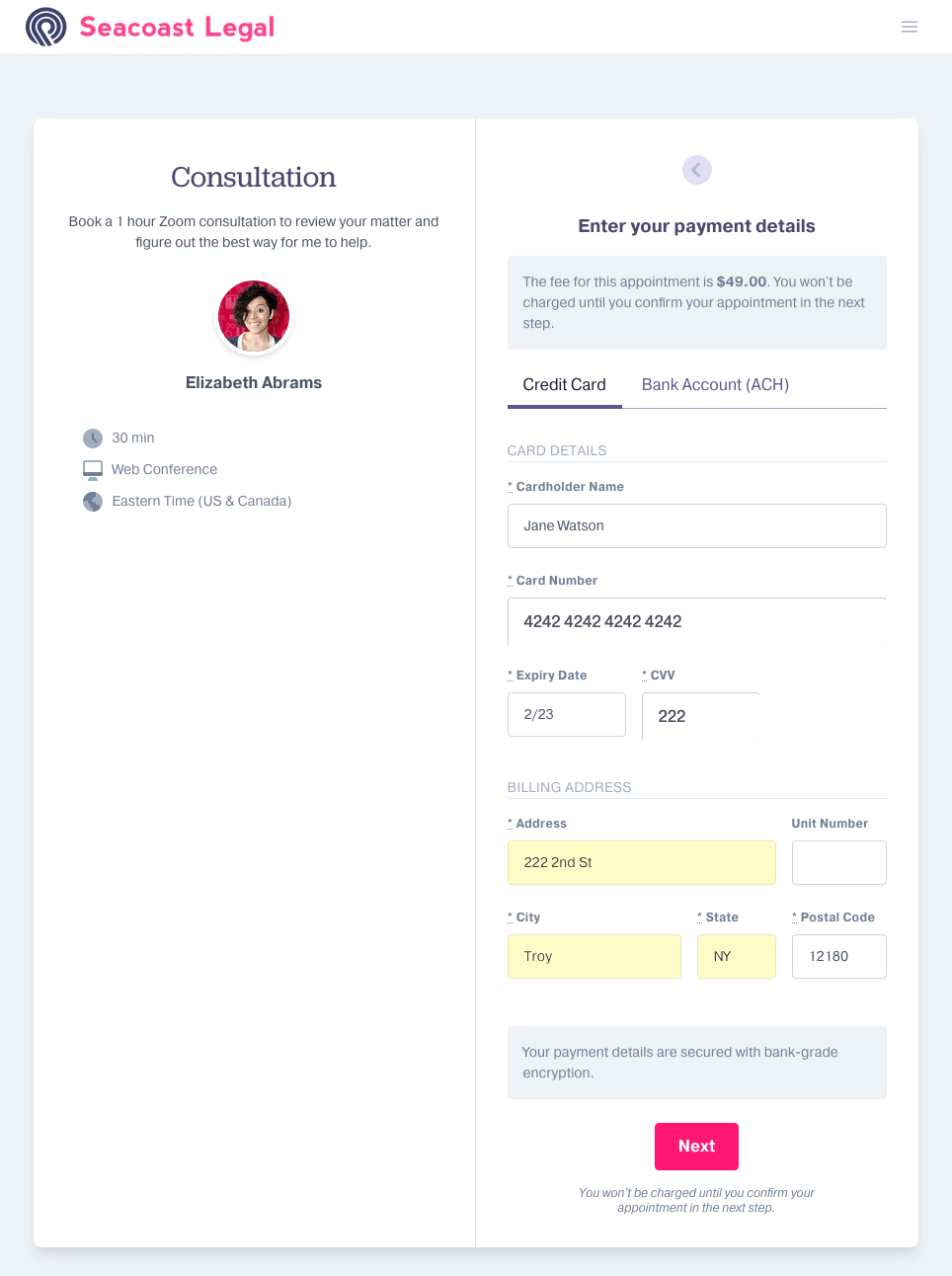Image resolution: width=952 pixels, height=1276 pixels.
Task: Click the Postal Code field showing 12180
Action: (x=838, y=956)
